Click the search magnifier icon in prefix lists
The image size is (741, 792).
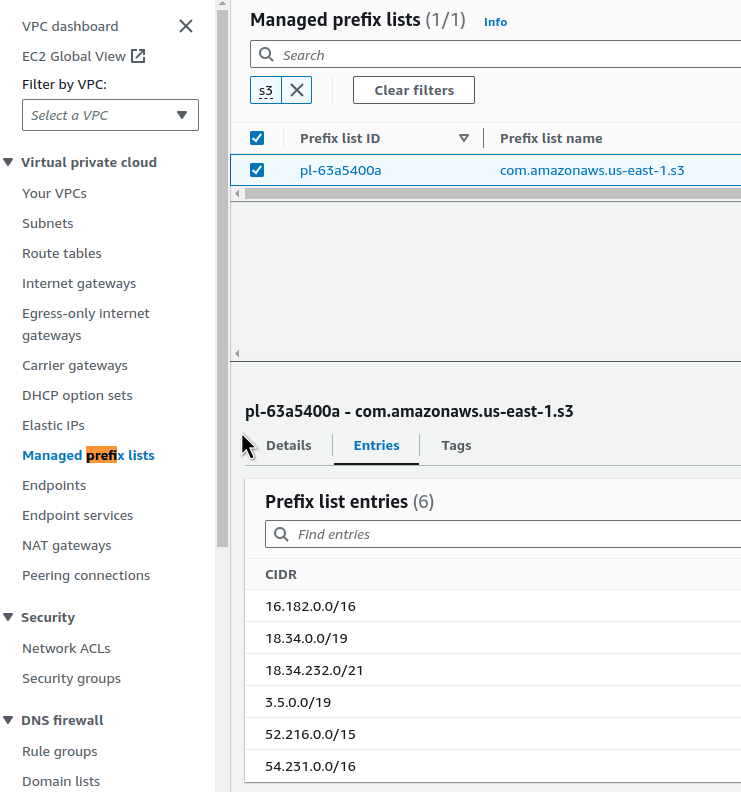pos(266,55)
